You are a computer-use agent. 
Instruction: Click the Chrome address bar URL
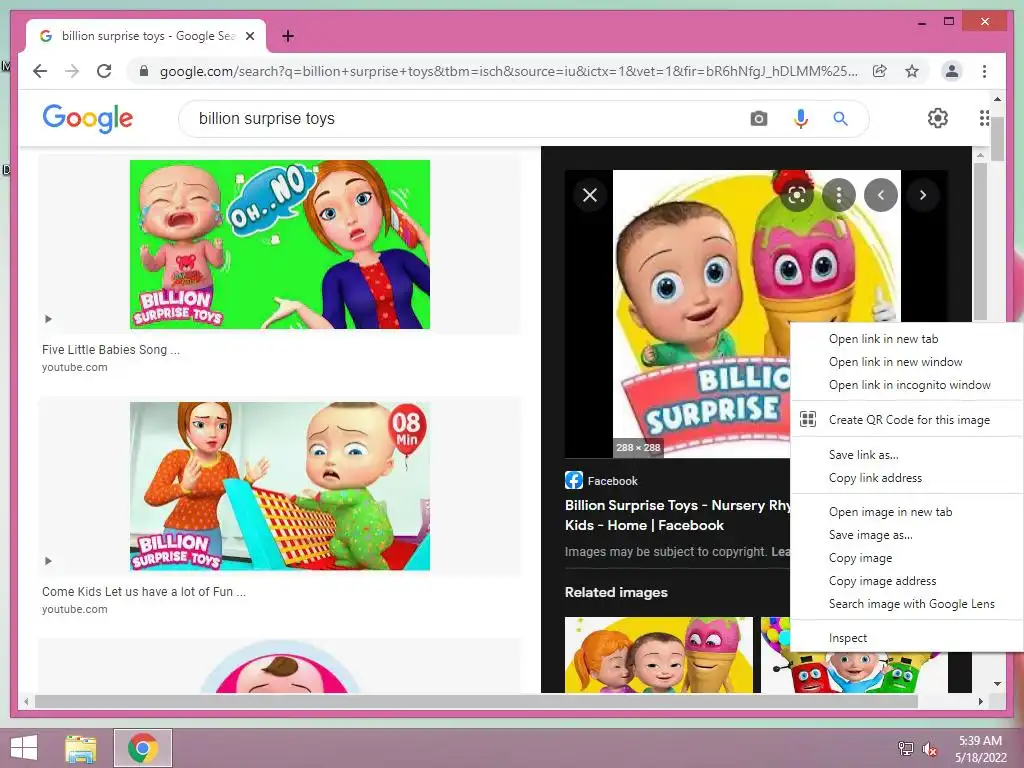[x=509, y=71]
